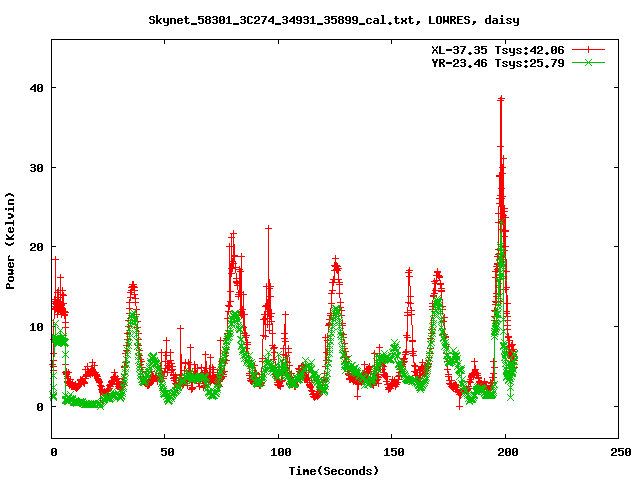Click the 40 tick label on the y-axis

pyautogui.click(x=36, y=87)
